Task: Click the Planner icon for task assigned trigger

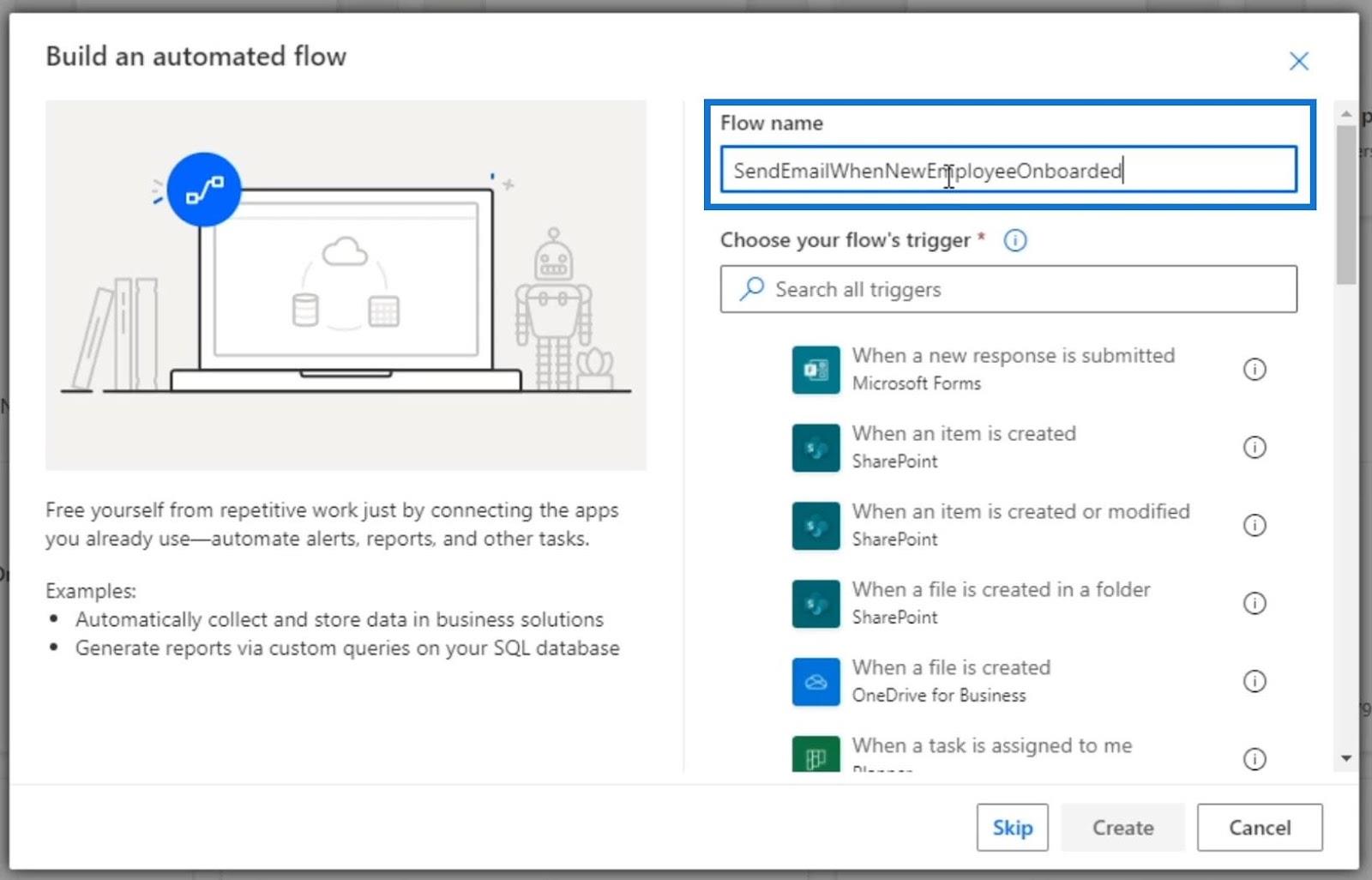Action: [815, 754]
